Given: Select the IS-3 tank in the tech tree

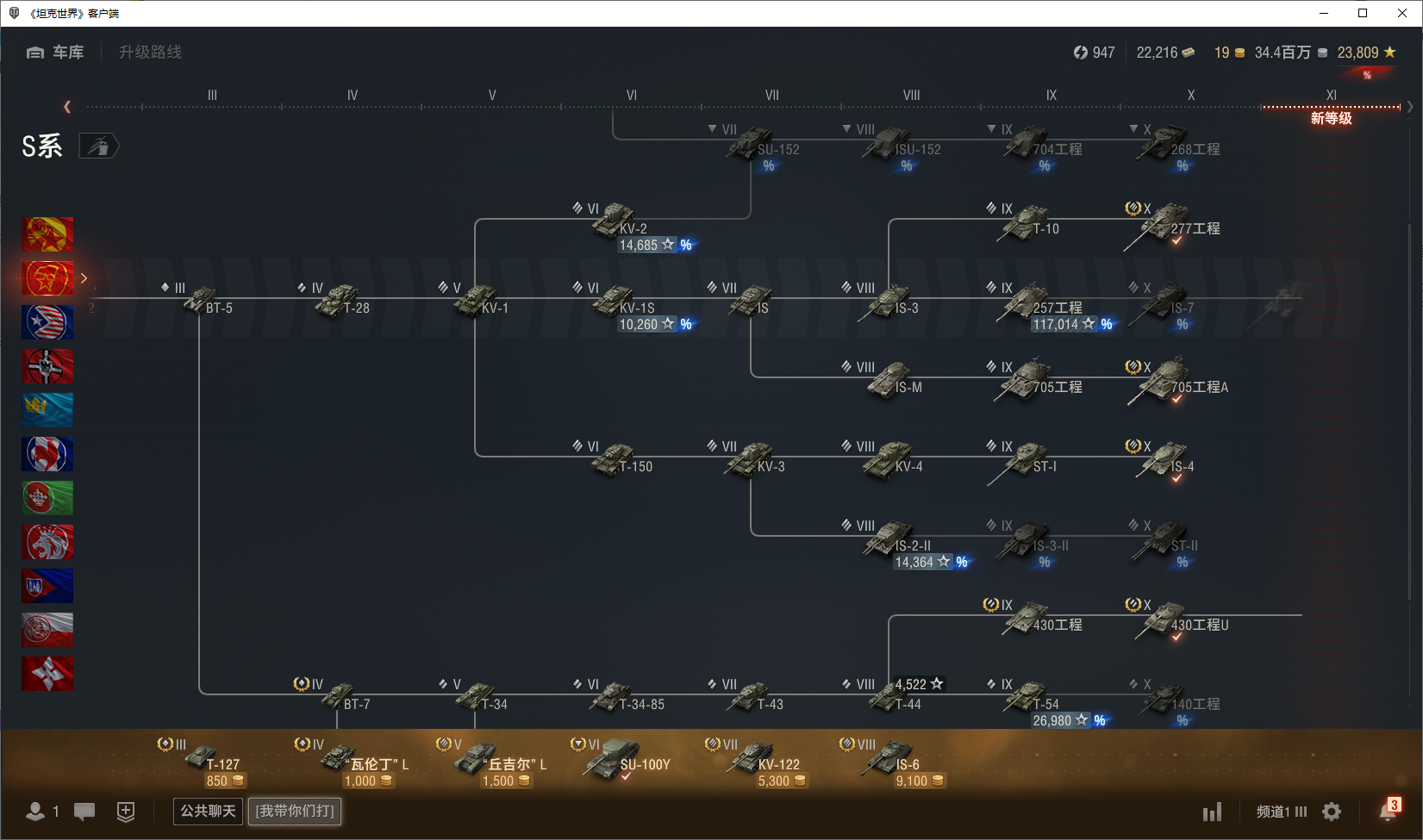Looking at the screenshot, I should (889, 302).
